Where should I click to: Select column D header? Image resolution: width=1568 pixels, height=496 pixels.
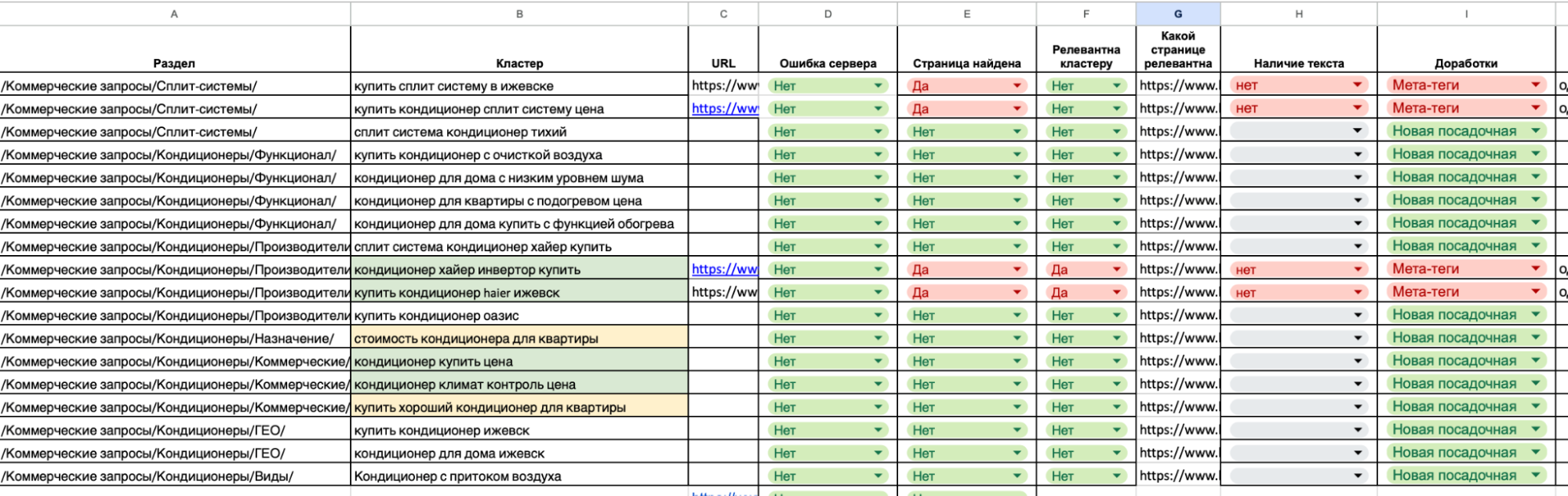(x=828, y=13)
